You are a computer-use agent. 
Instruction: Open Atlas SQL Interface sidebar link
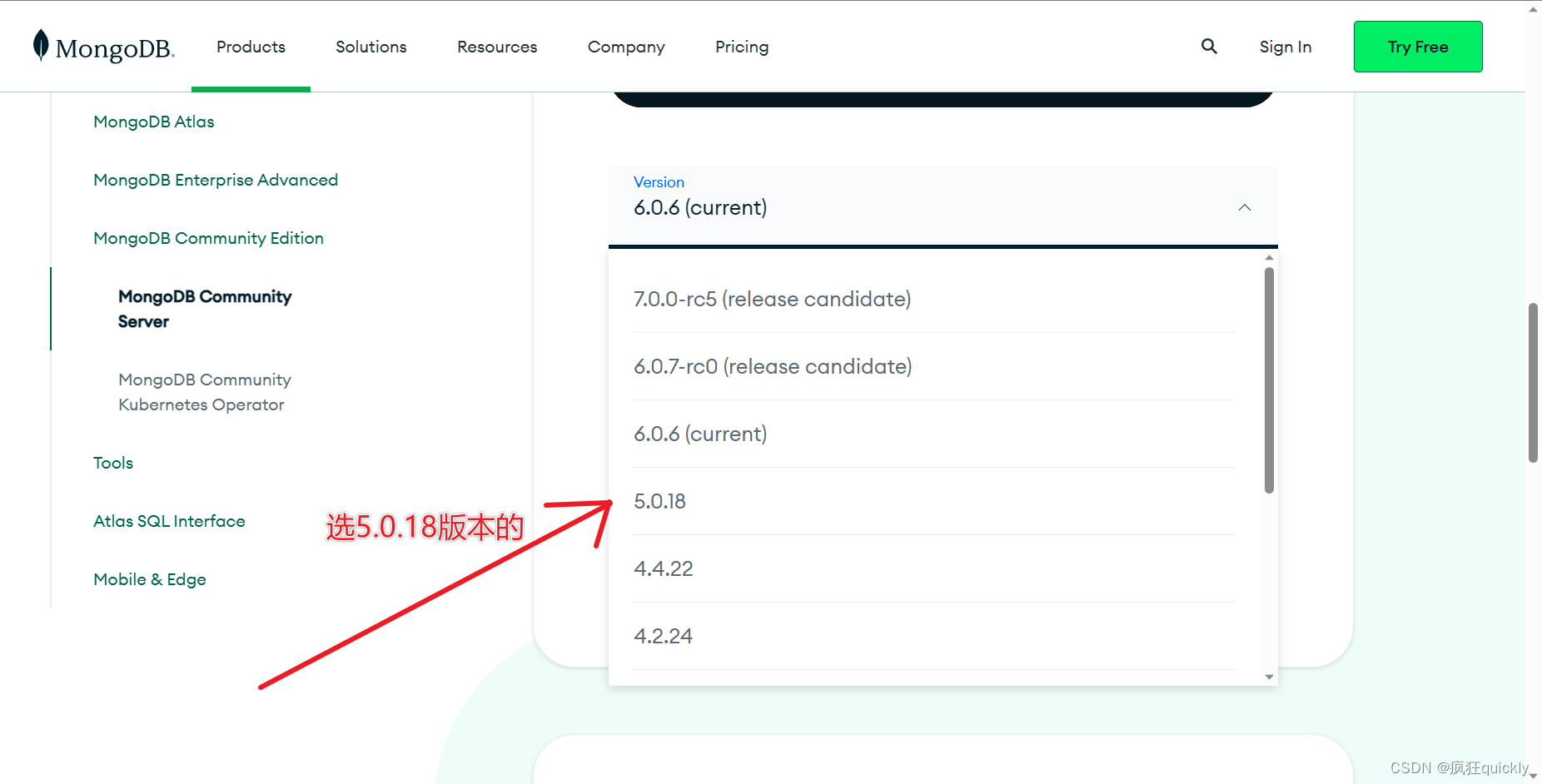[x=169, y=521]
